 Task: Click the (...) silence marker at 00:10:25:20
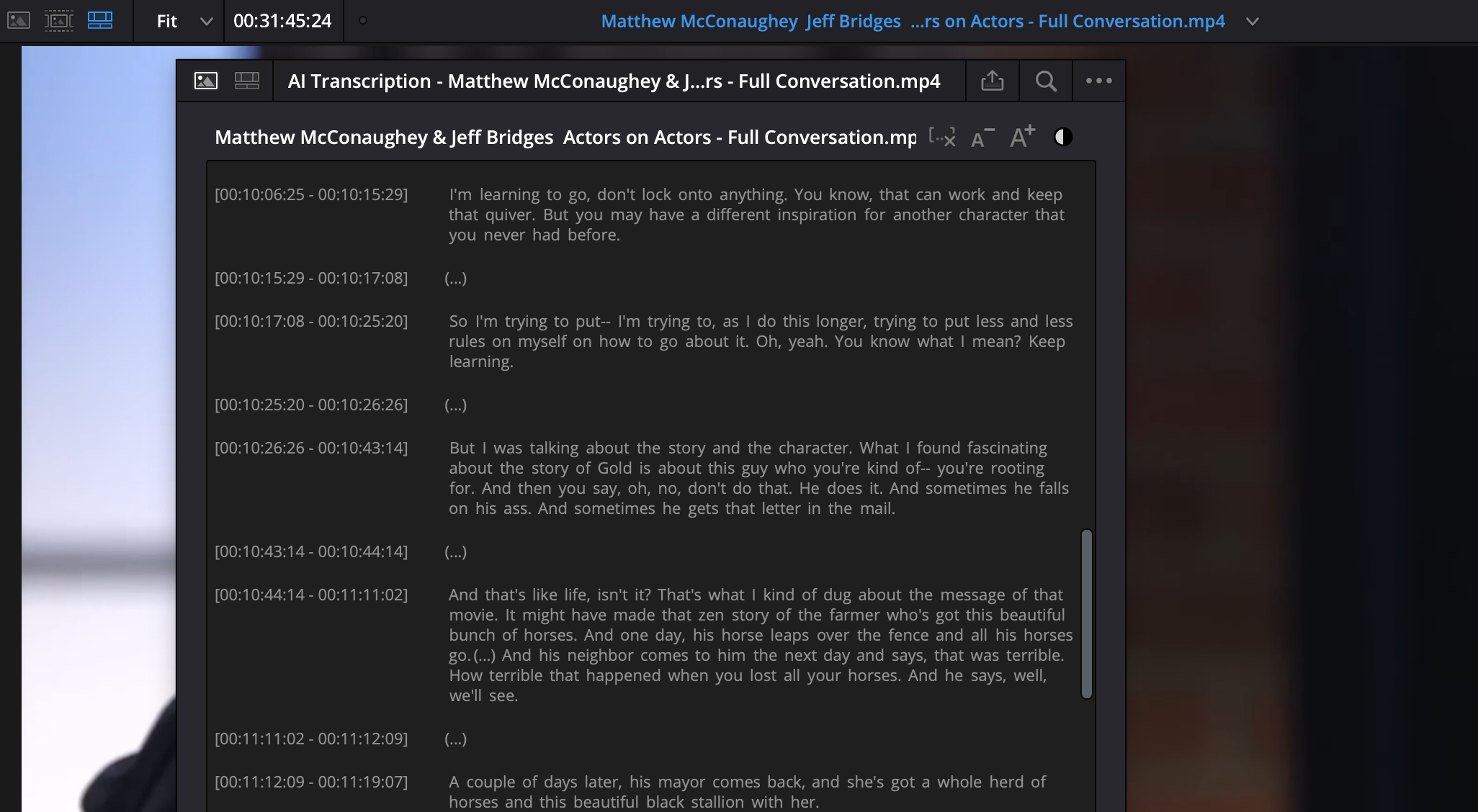tap(456, 405)
